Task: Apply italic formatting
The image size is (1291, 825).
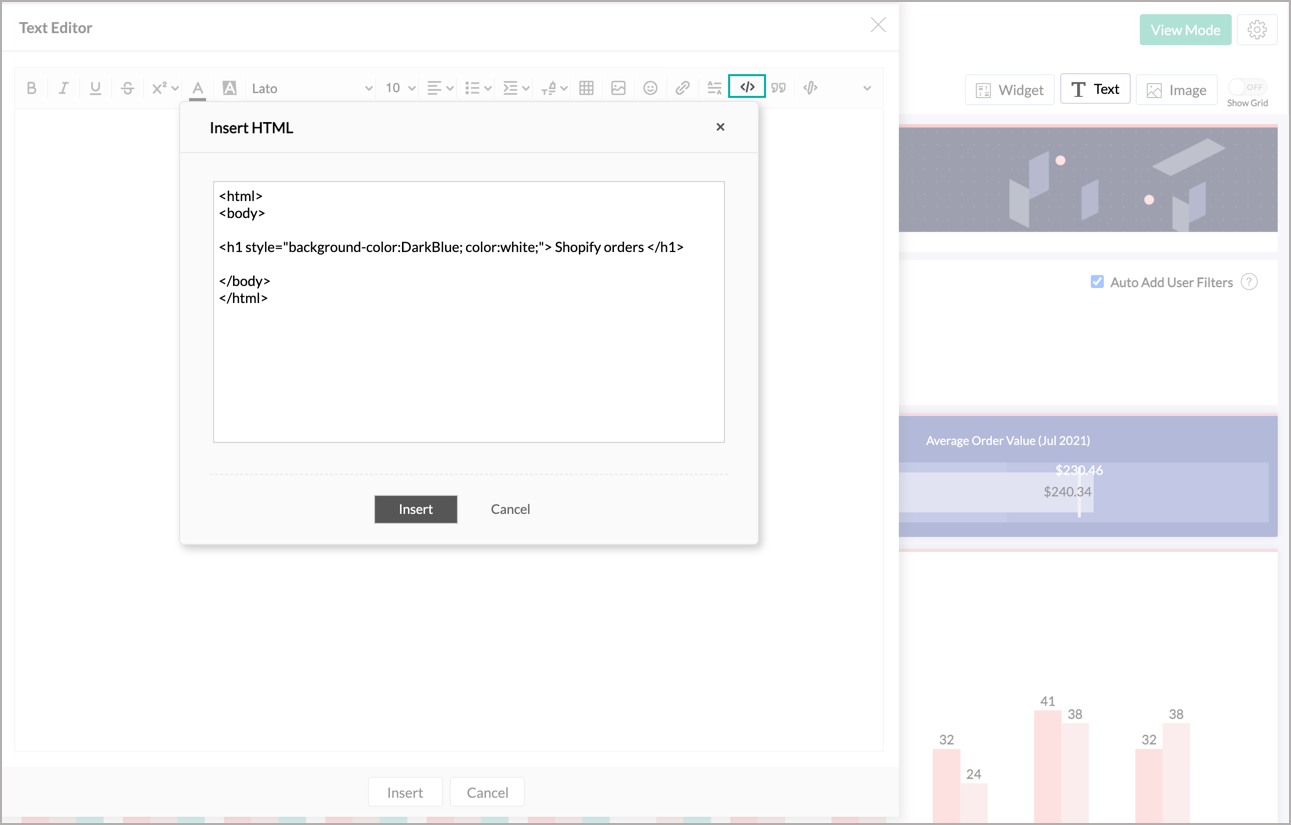Action: click(63, 88)
